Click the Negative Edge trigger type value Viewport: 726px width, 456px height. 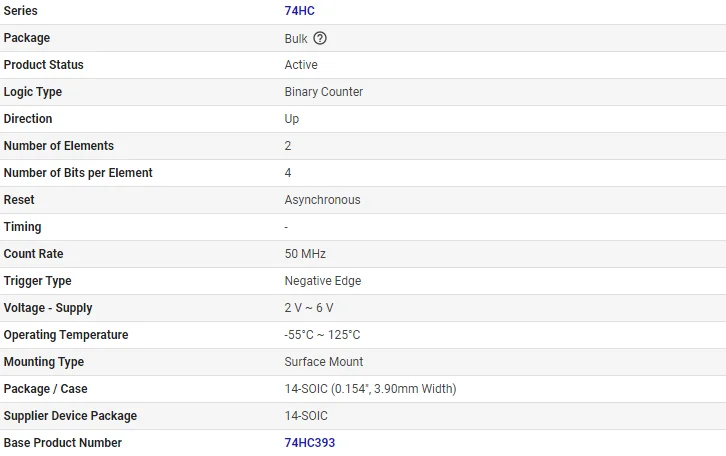click(323, 281)
